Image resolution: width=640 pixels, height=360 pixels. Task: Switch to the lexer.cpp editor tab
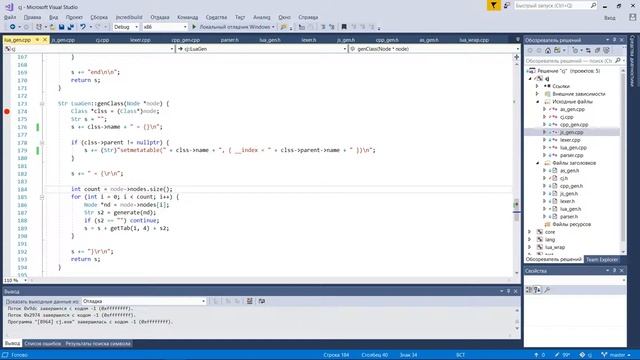[140, 40]
